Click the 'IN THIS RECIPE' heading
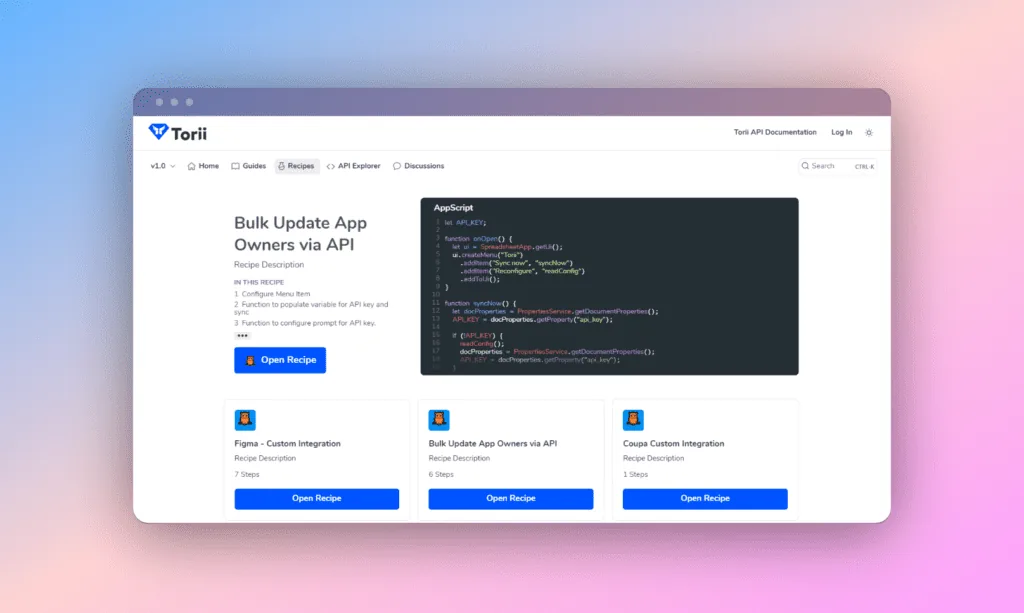The image size is (1024, 613). pyautogui.click(x=259, y=282)
